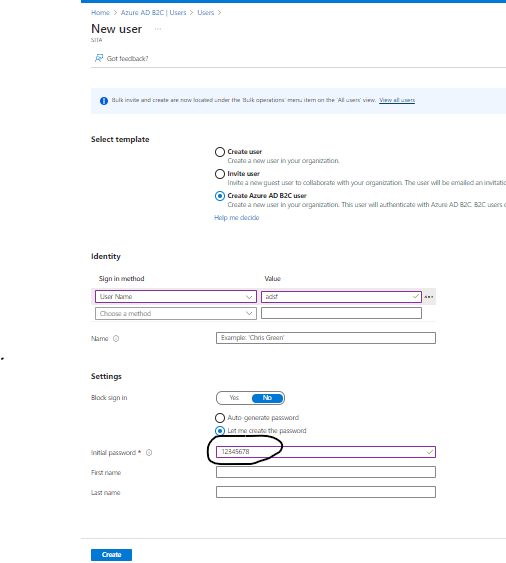The height and width of the screenshot is (563, 506).
Task: Click the Initial password field
Action: [x=326, y=452]
